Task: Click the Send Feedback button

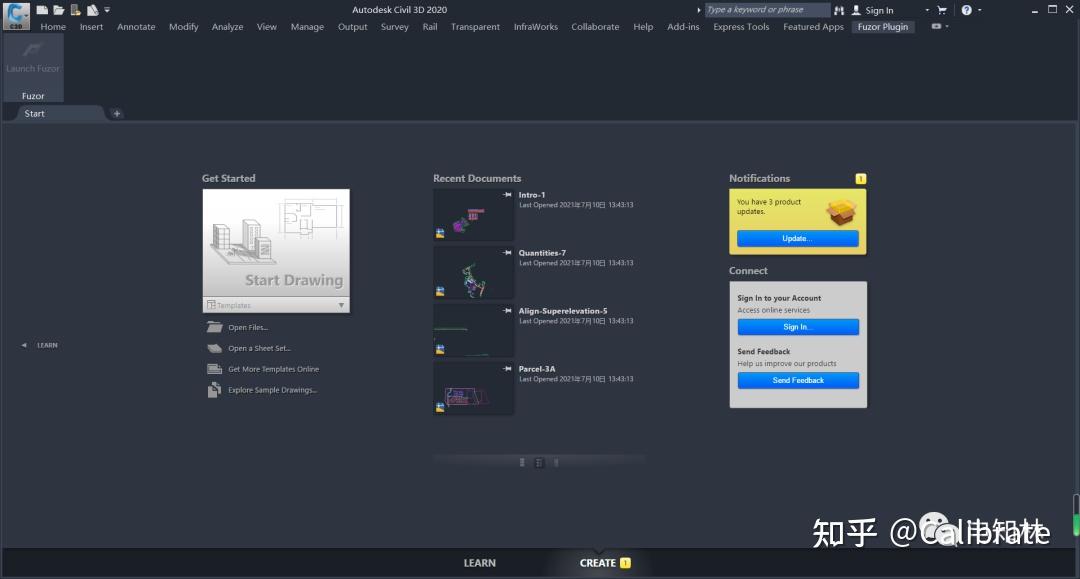Action: click(798, 380)
